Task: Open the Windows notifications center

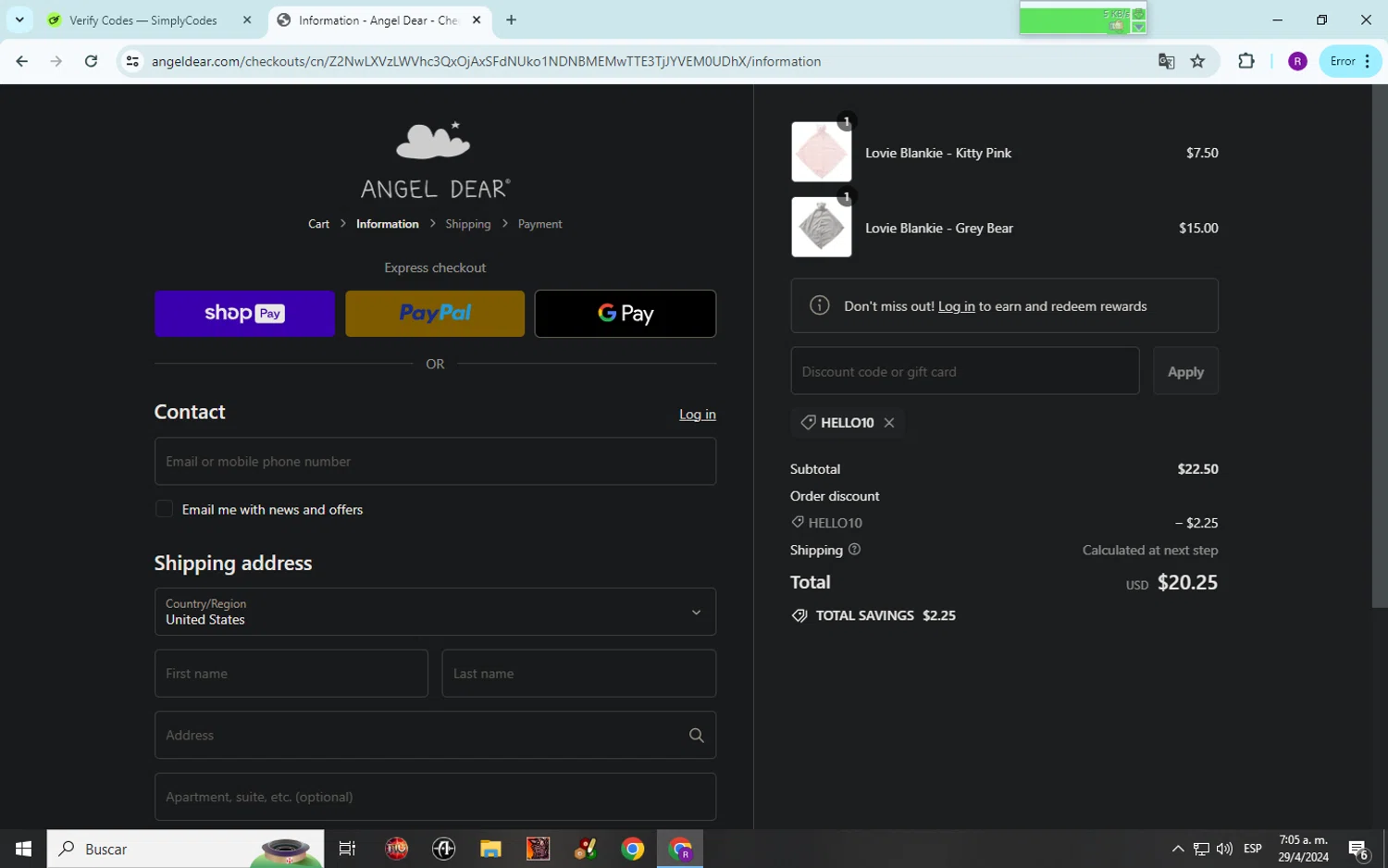Action: (1358, 849)
